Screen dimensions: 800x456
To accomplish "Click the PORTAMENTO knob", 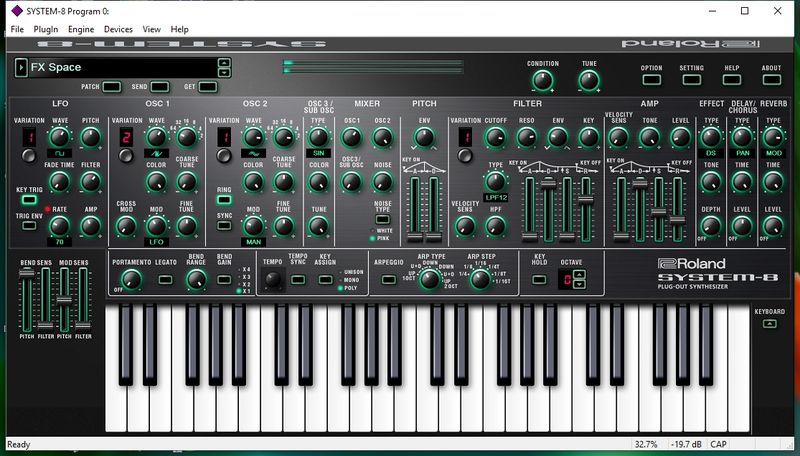I will [x=131, y=280].
